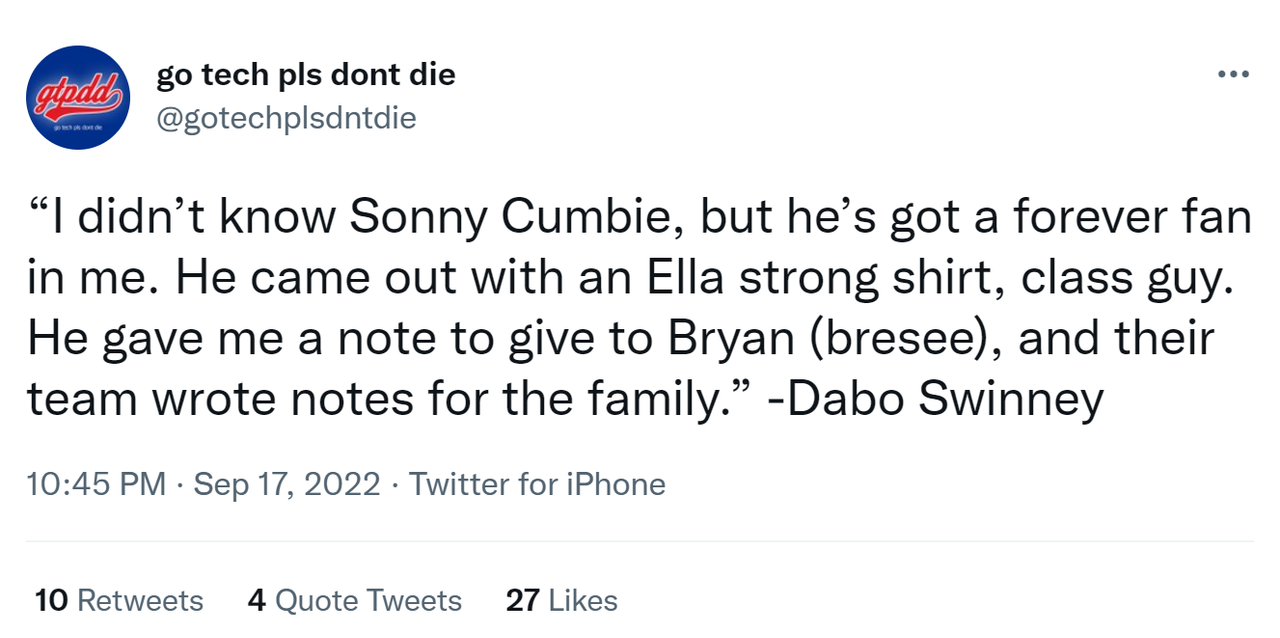The width and height of the screenshot is (1280, 638).
Task: View the 10 Retweets list
Action: coord(119,600)
